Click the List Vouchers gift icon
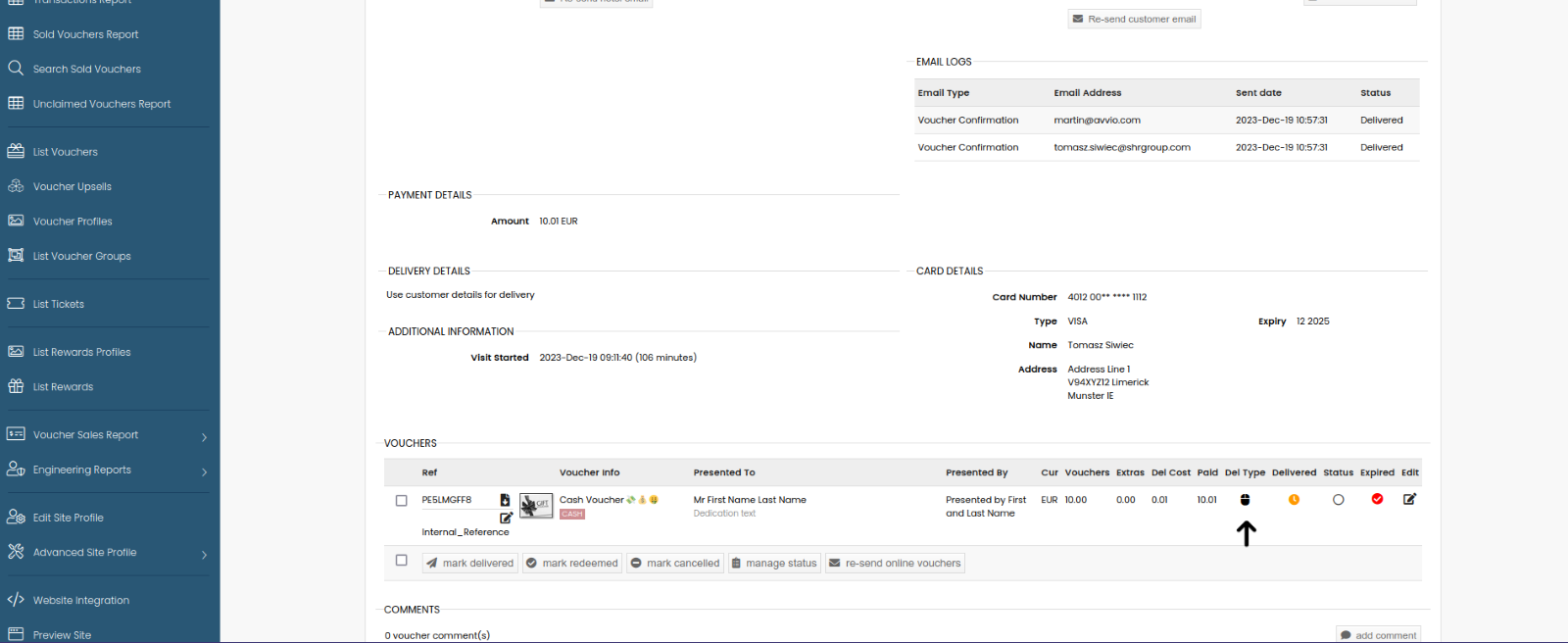The image size is (1568, 643). click(16, 151)
